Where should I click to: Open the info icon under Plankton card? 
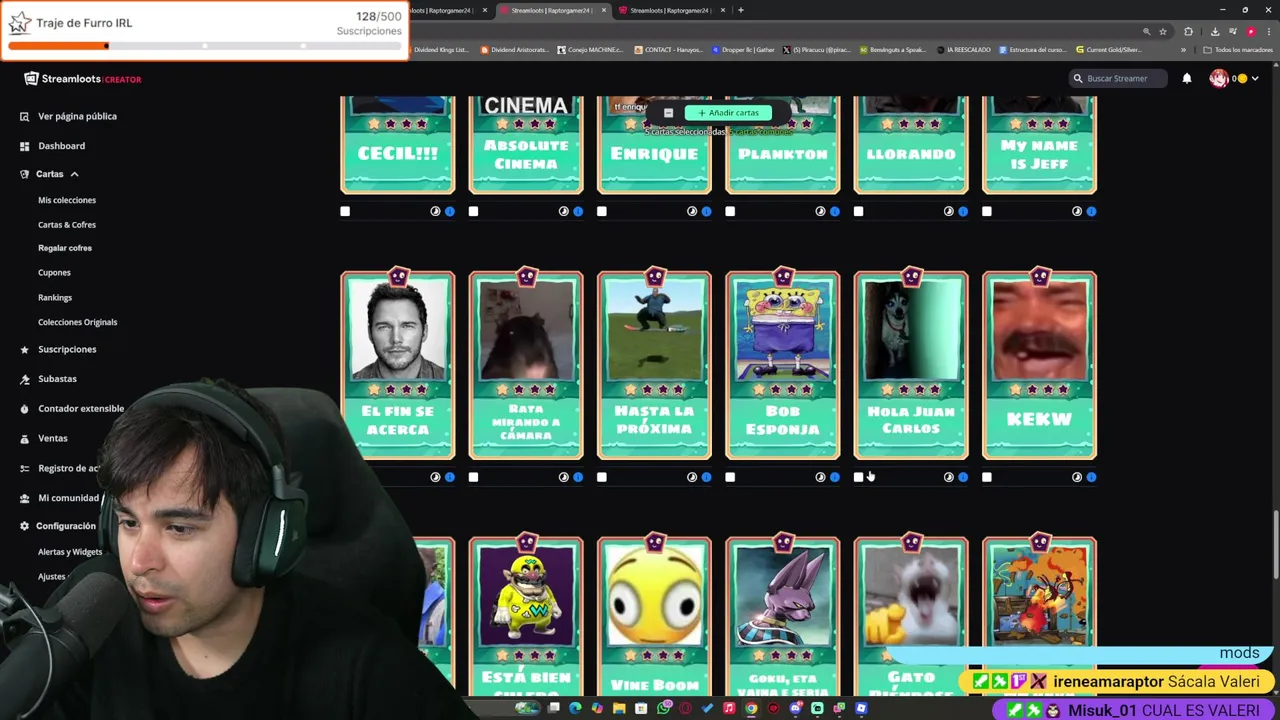pyautogui.click(x=834, y=211)
